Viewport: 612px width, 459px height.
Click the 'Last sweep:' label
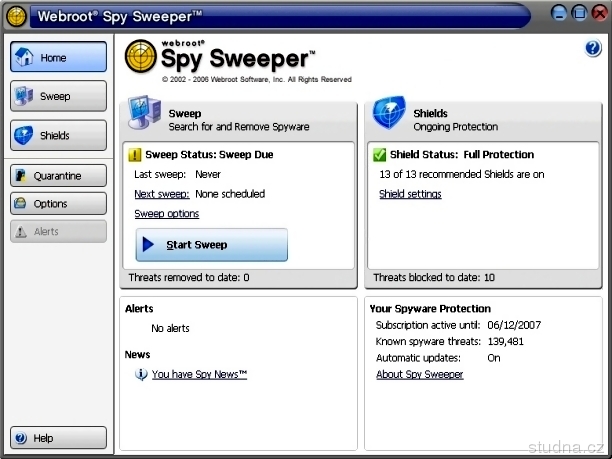[x=160, y=174]
